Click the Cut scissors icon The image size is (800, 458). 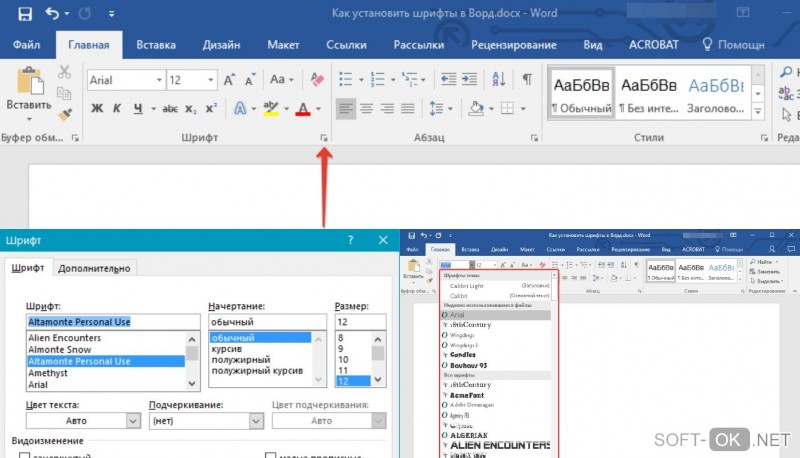[x=64, y=72]
